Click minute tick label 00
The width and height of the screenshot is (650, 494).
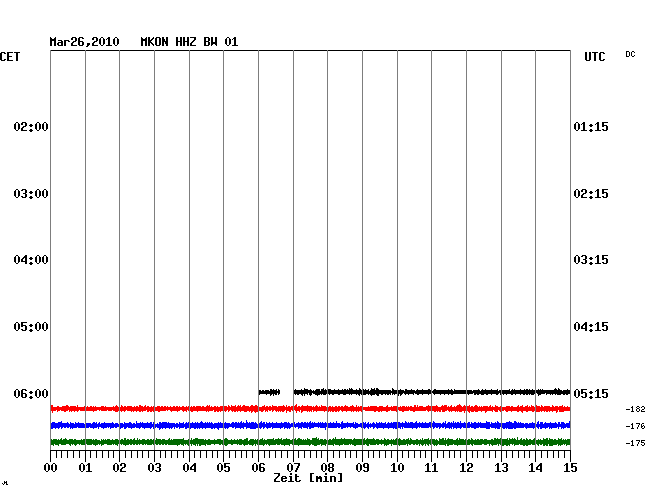[51, 468]
